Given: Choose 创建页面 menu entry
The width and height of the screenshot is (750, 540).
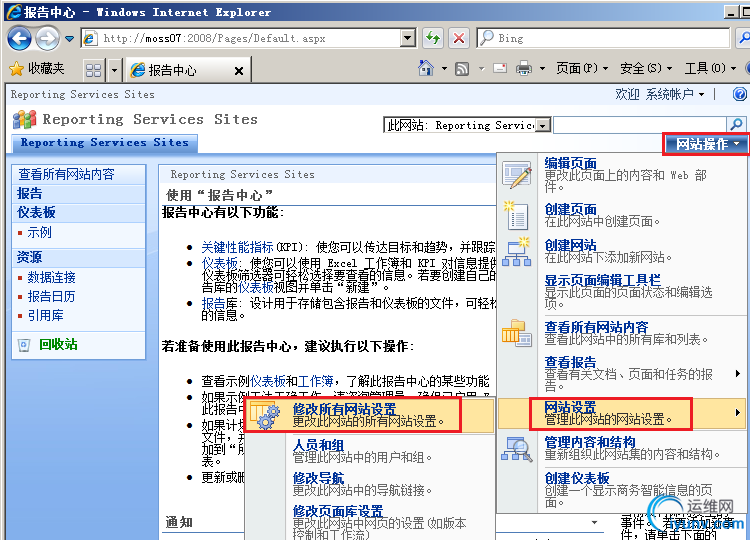Looking at the screenshot, I should (622, 215).
